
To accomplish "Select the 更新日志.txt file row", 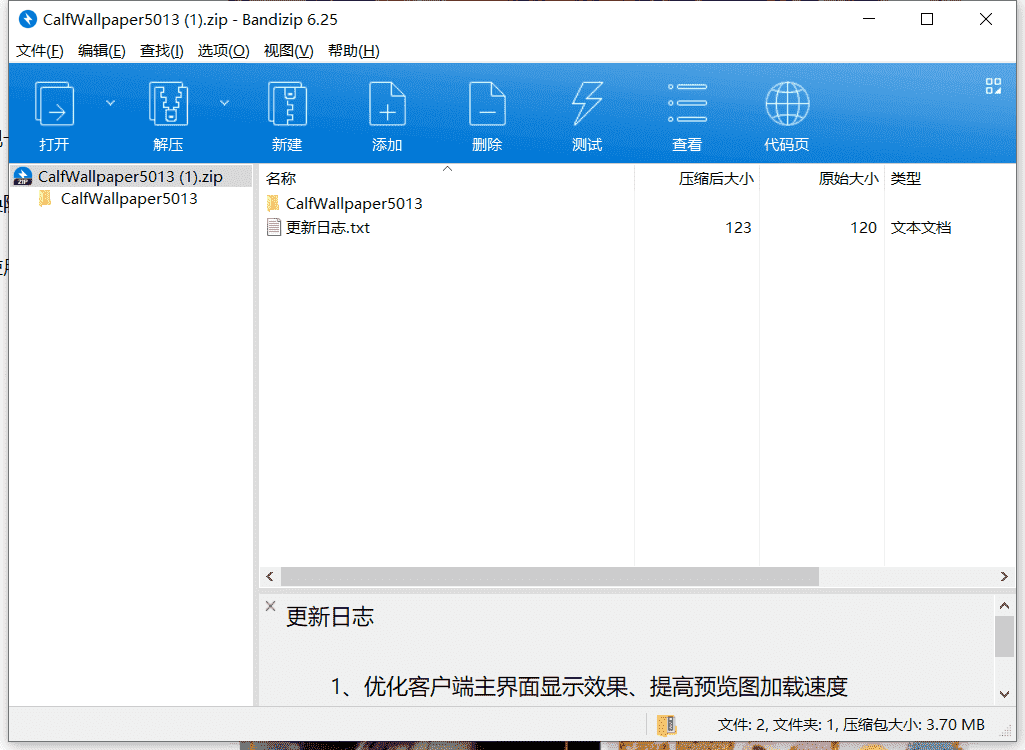I will point(637,228).
